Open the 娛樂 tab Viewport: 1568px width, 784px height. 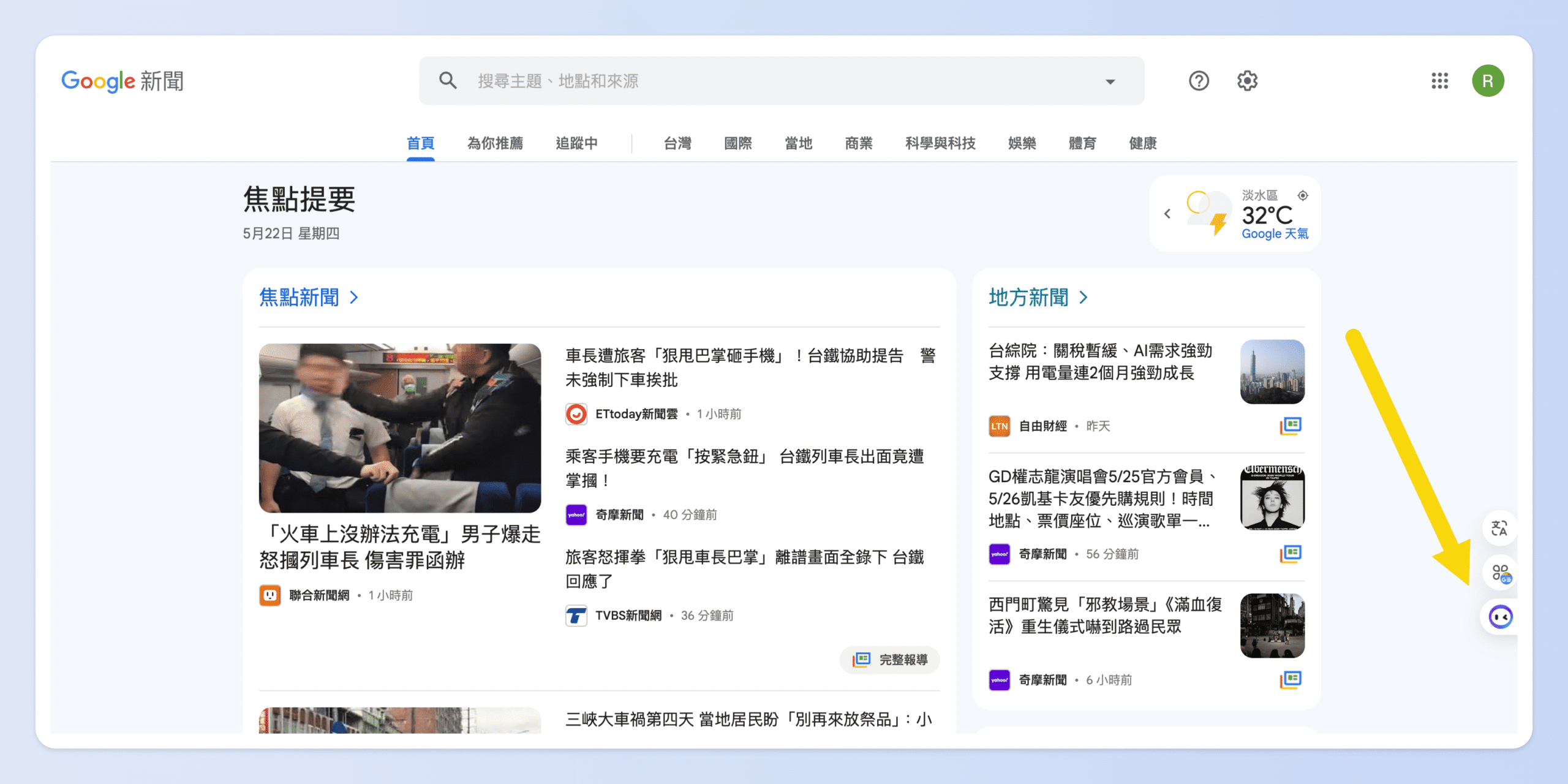point(1022,143)
